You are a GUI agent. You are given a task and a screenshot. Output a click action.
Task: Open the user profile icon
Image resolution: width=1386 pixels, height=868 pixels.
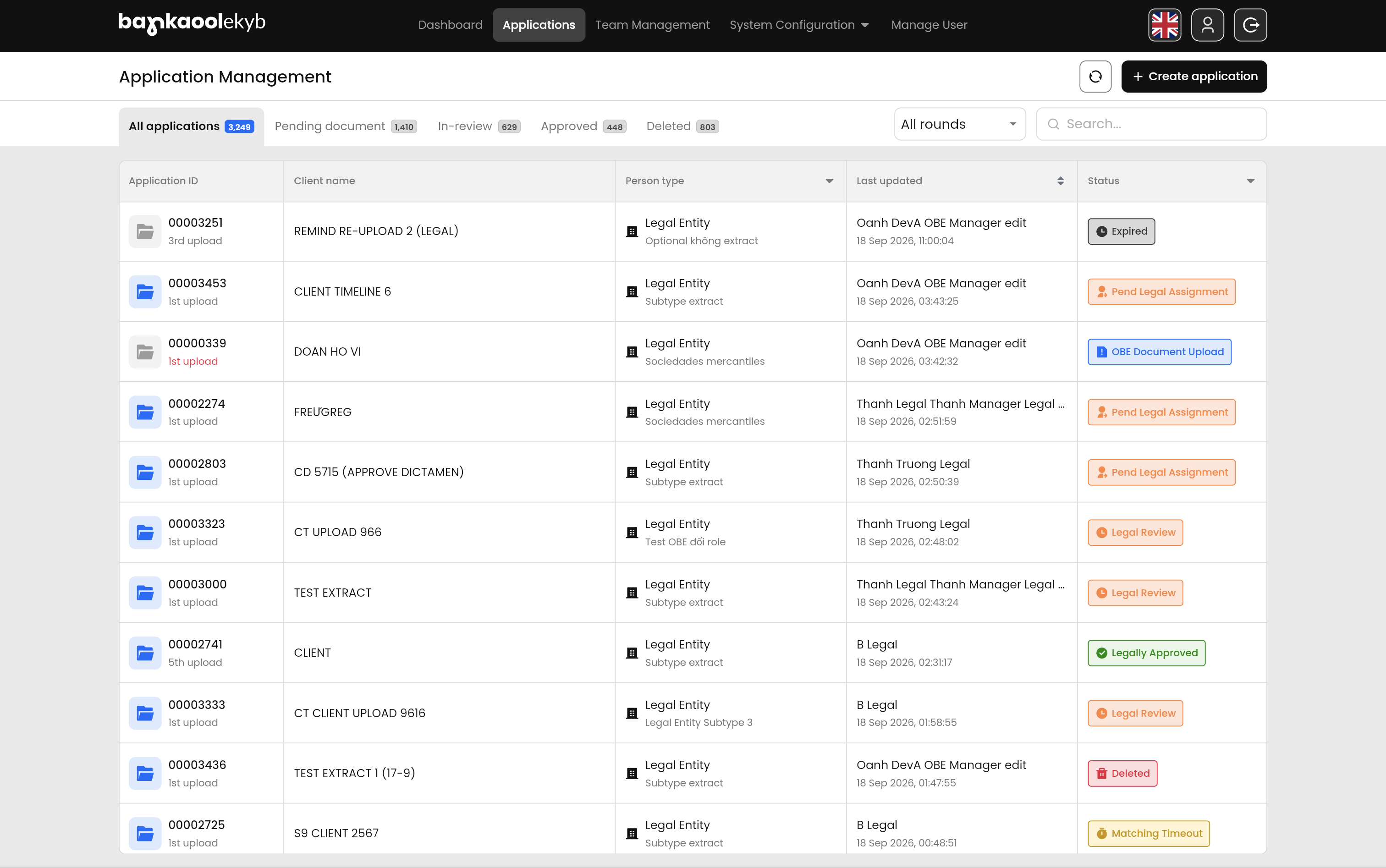click(x=1207, y=25)
